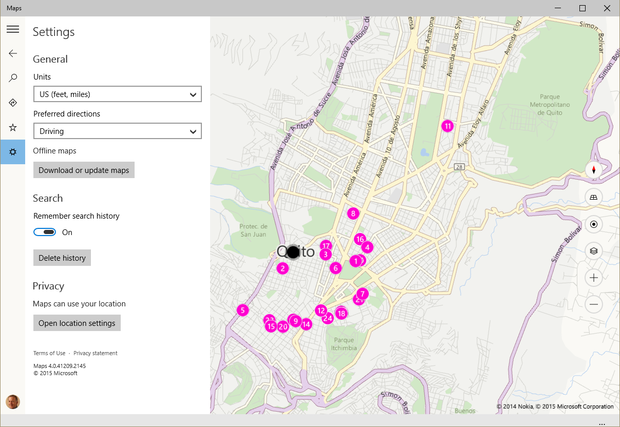
Task: Show favorites using the star icon
Action: [13, 127]
